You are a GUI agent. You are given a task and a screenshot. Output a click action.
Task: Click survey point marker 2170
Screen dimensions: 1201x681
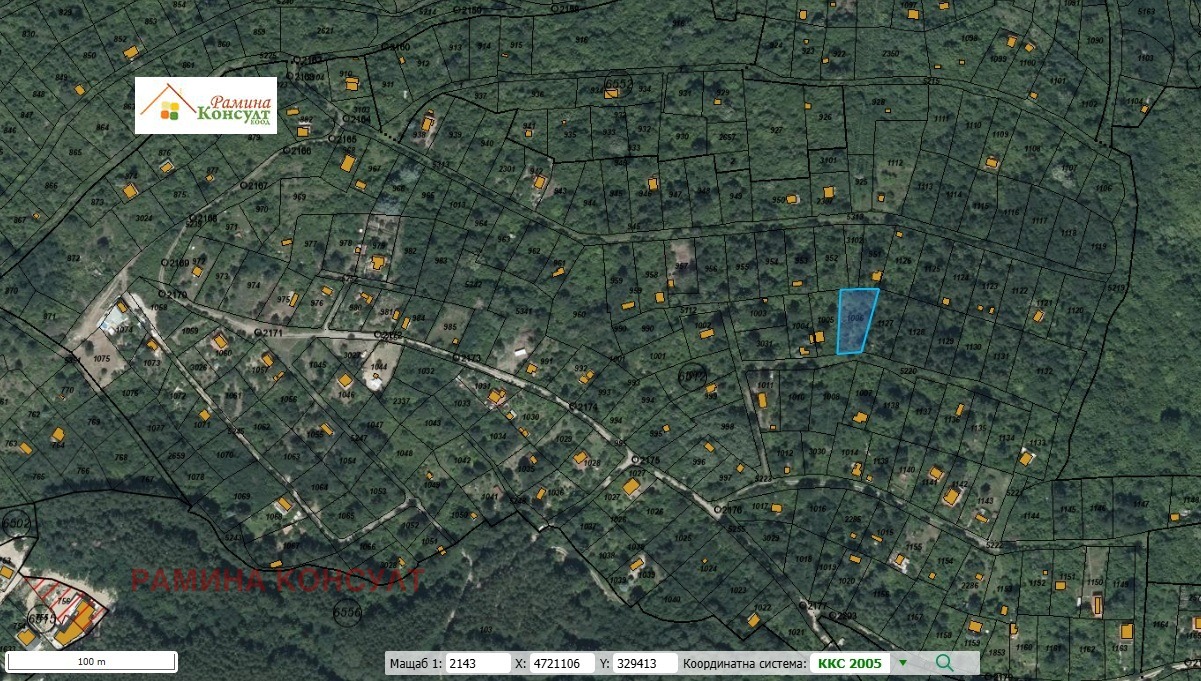click(162, 294)
